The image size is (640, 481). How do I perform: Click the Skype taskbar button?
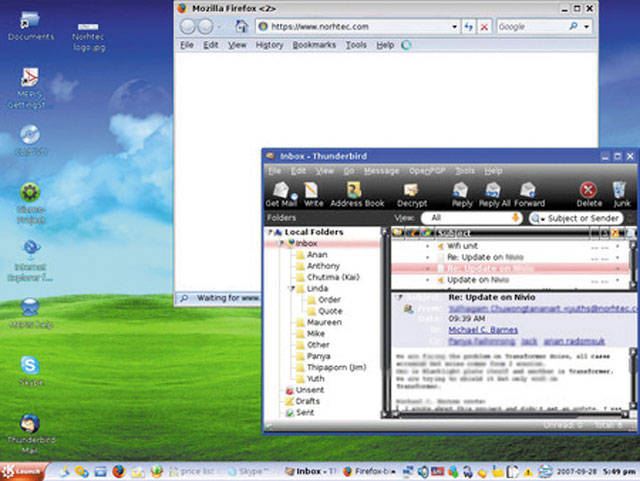[x=249, y=472]
